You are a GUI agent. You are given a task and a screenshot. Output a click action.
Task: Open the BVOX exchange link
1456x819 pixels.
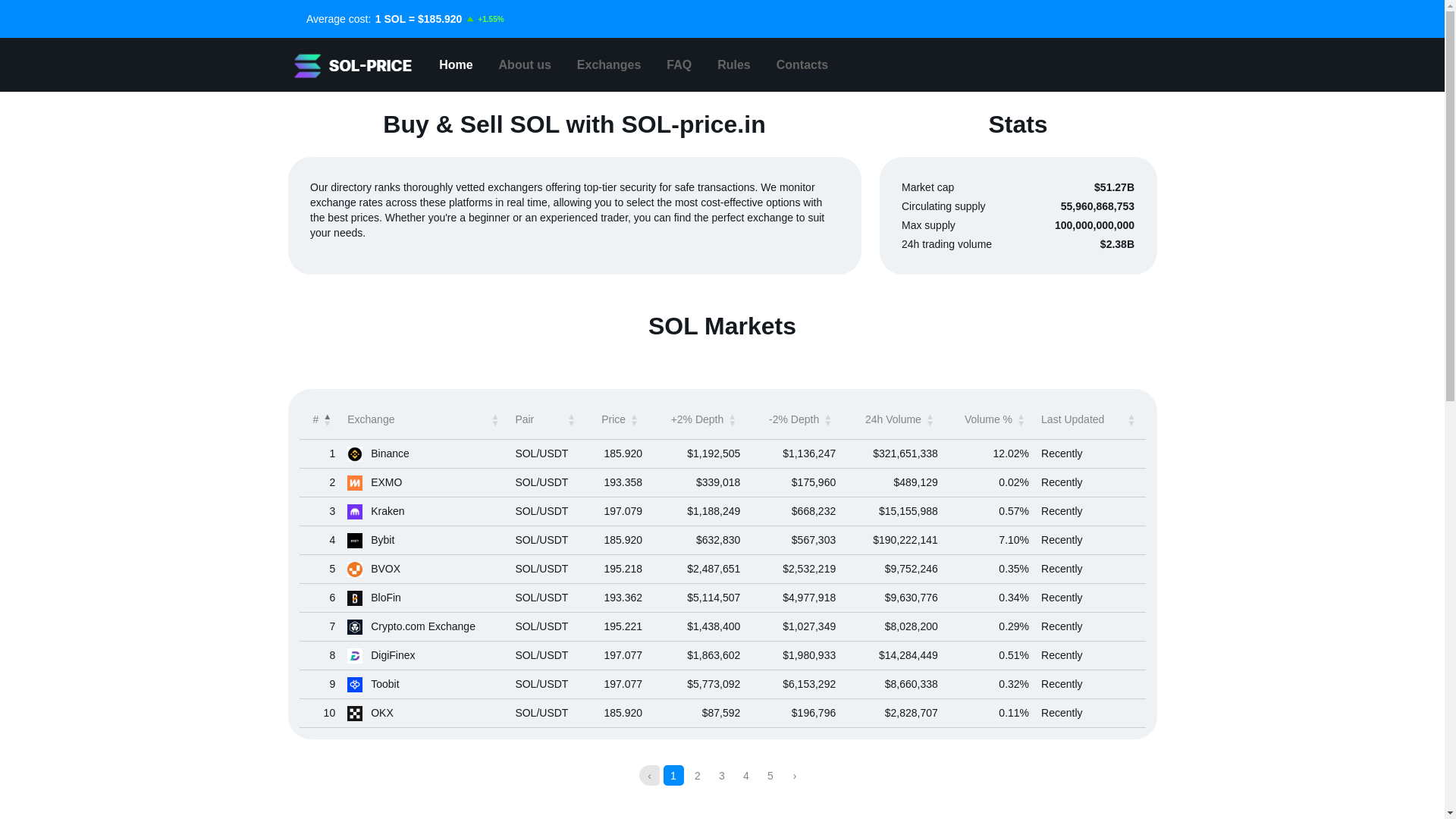(x=385, y=569)
